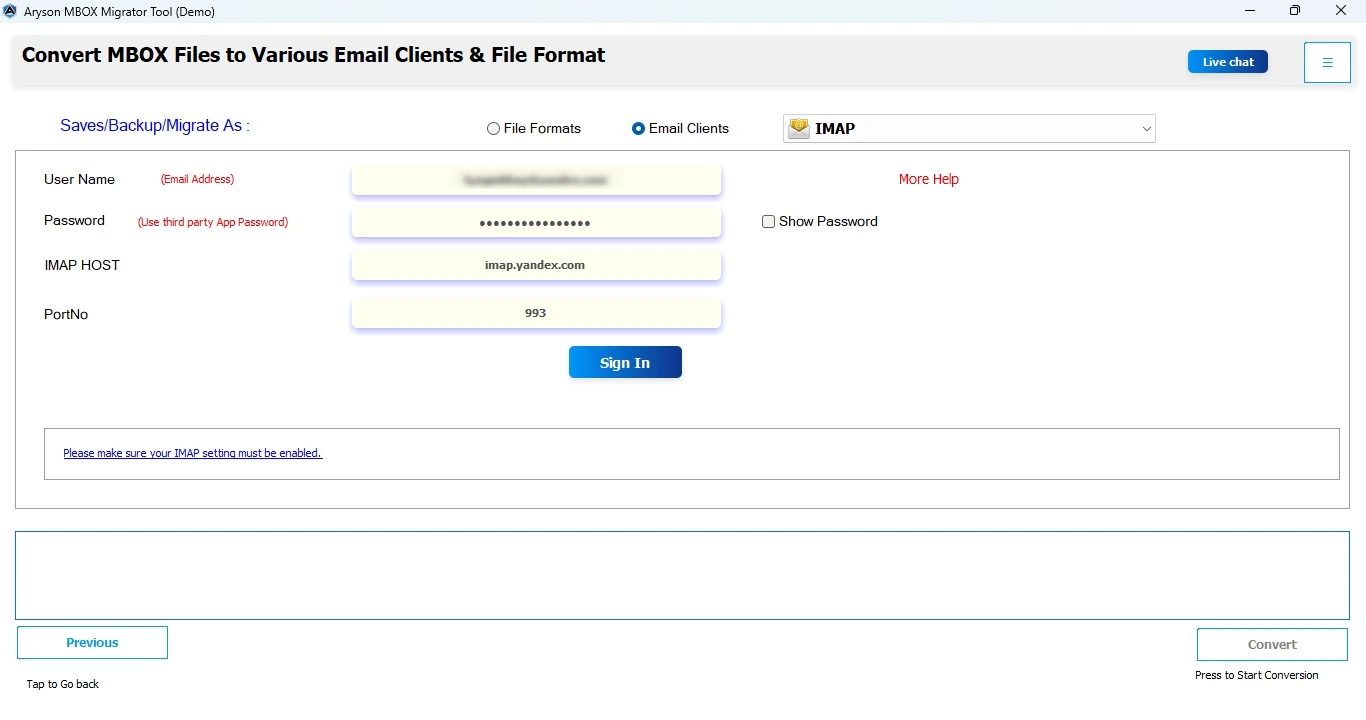Enable the Show Password checkbox
The width and height of the screenshot is (1366, 720).
click(x=768, y=222)
